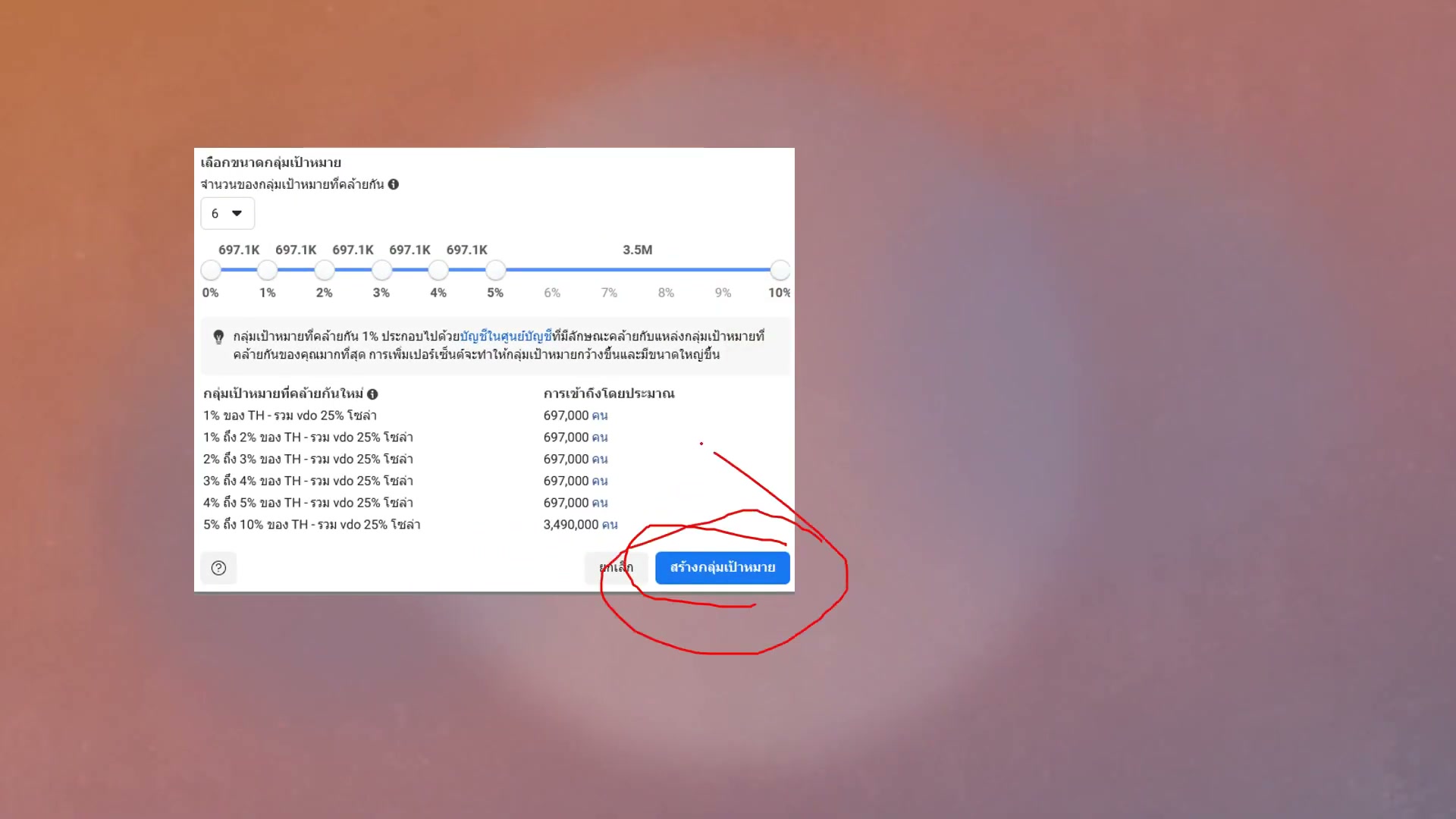Click the 7% mark on slider scale
The image size is (1456, 819).
pos(609,293)
